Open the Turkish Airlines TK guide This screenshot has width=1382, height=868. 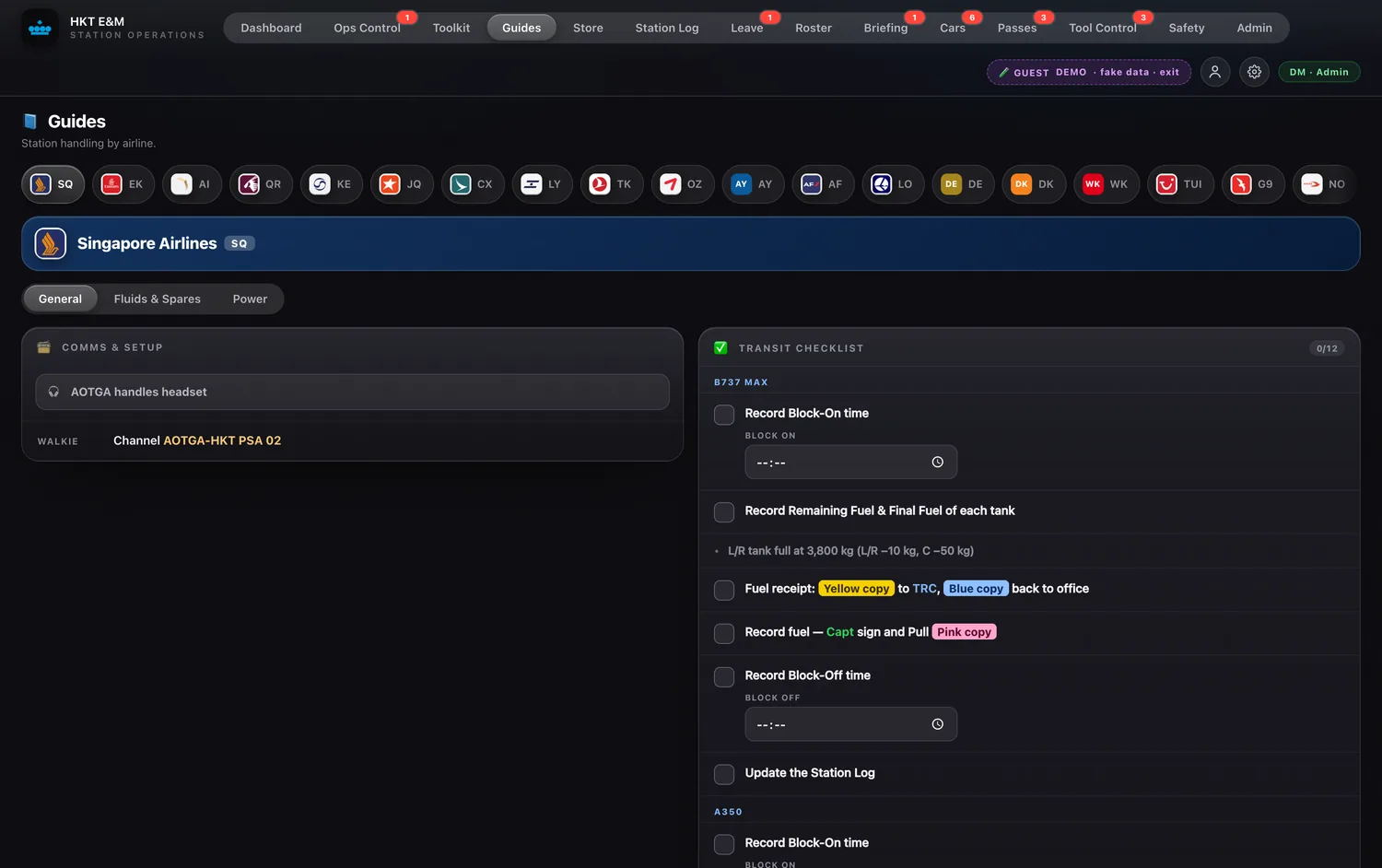click(612, 184)
